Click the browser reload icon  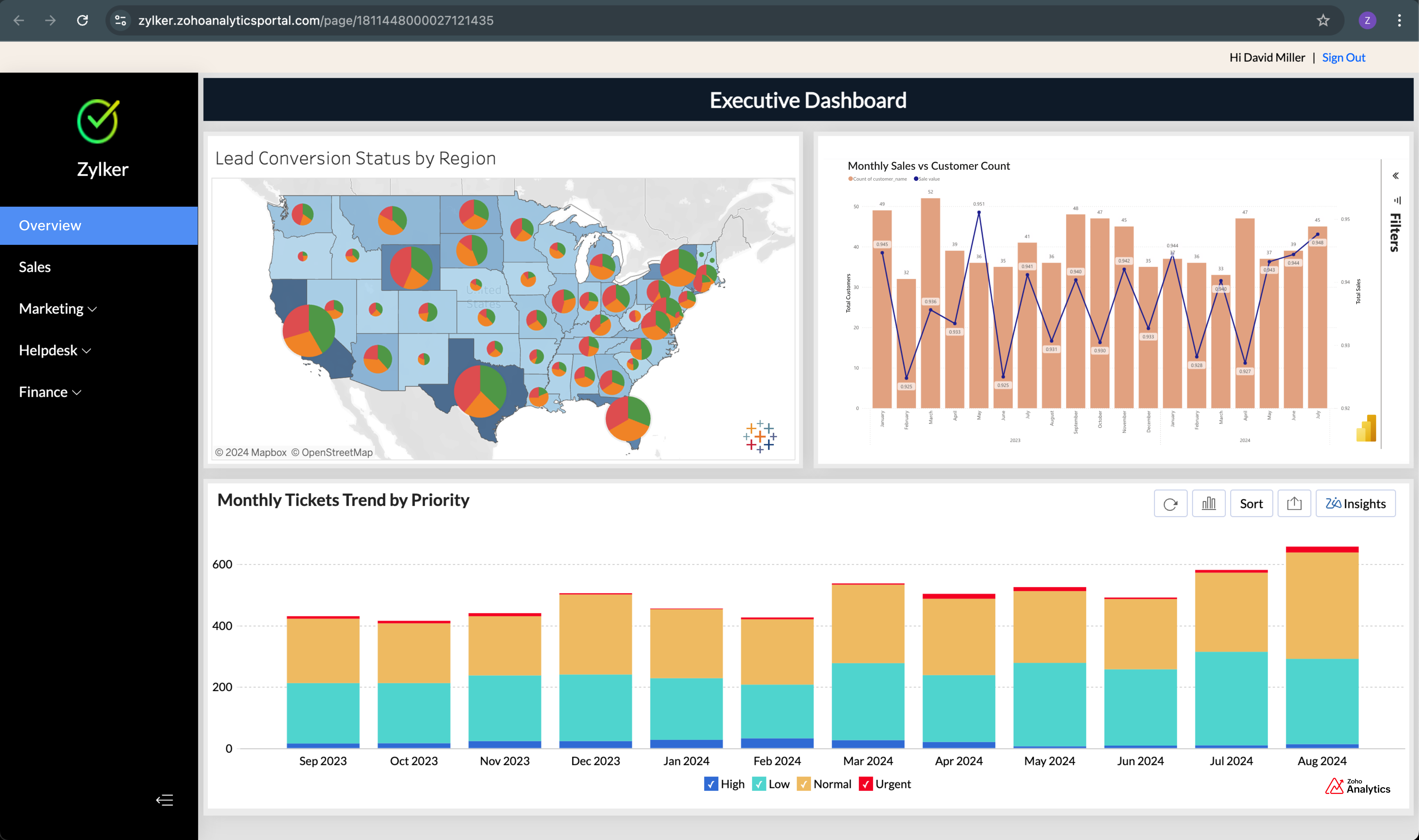[x=83, y=20]
